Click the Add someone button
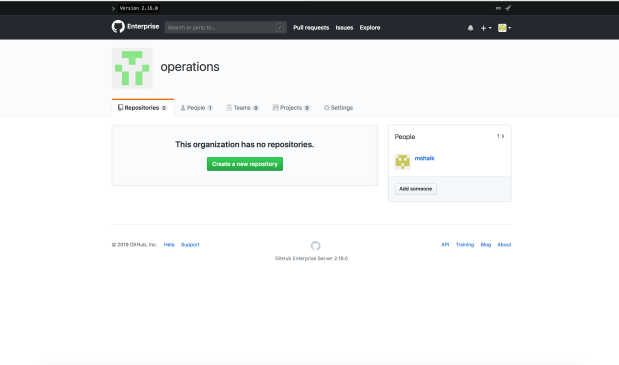This screenshot has width=619, height=365. click(x=416, y=189)
